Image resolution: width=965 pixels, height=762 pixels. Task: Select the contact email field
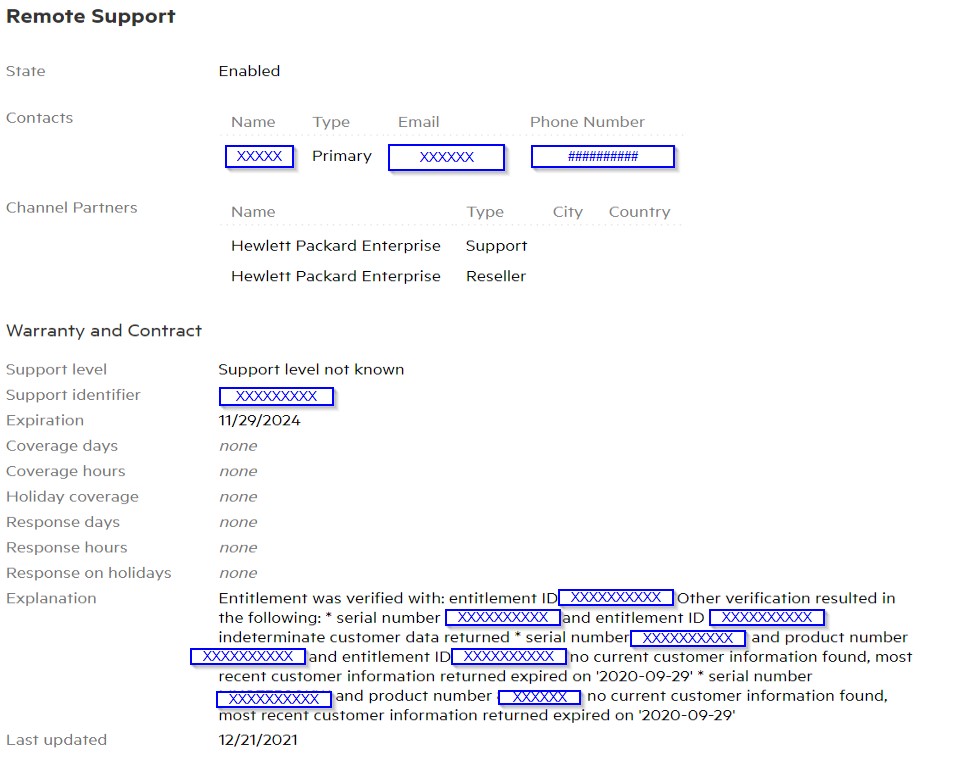coord(446,157)
